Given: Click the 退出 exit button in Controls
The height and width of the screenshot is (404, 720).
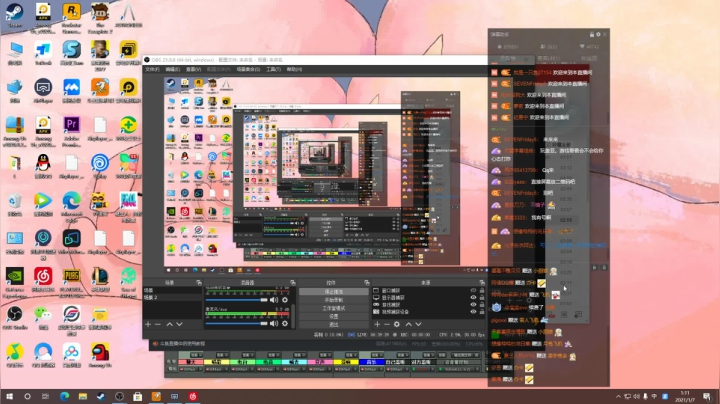Looking at the screenshot, I should pyautogui.click(x=333, y=325).
